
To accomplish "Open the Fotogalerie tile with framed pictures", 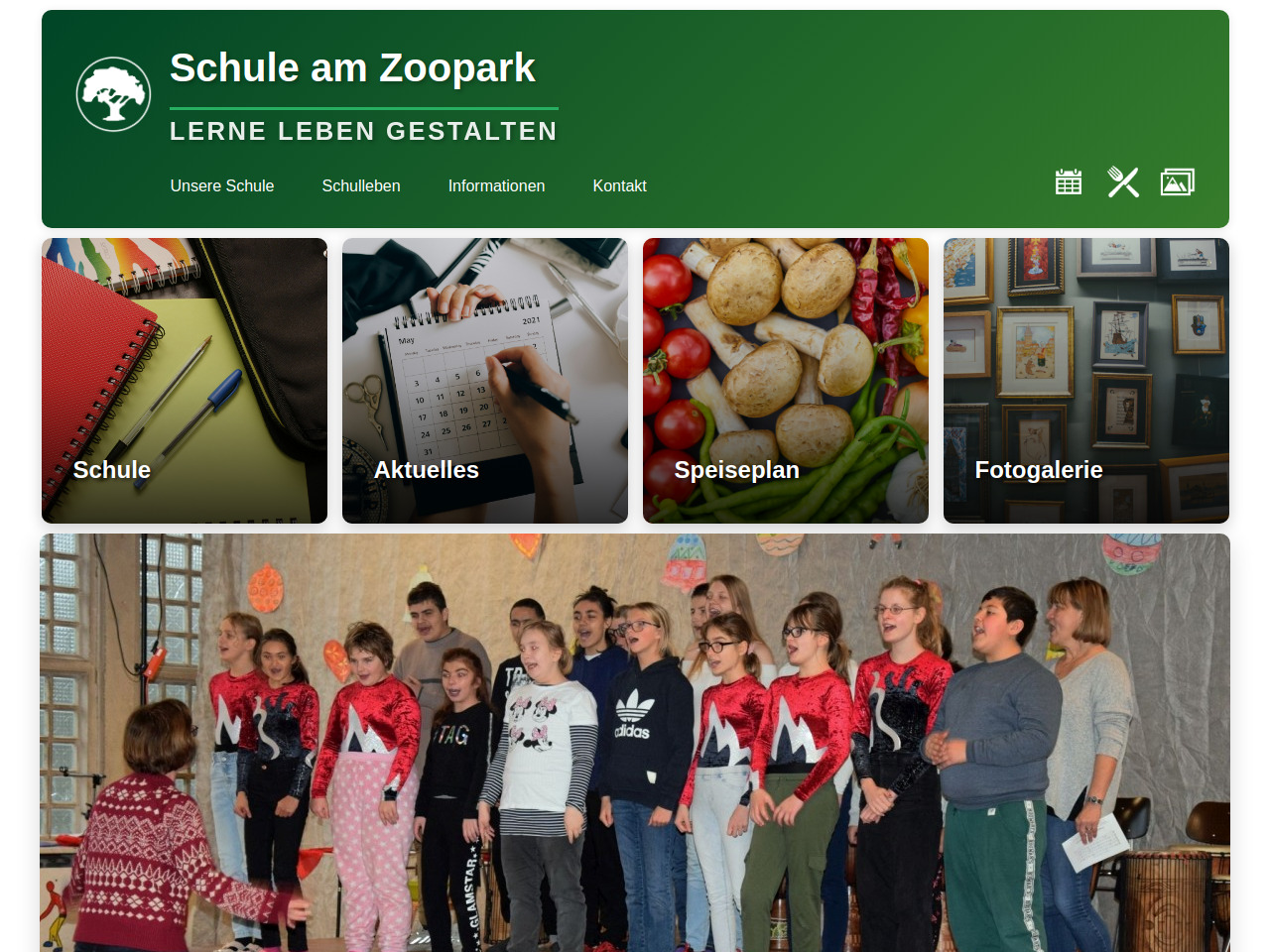I will point(1086,381).
